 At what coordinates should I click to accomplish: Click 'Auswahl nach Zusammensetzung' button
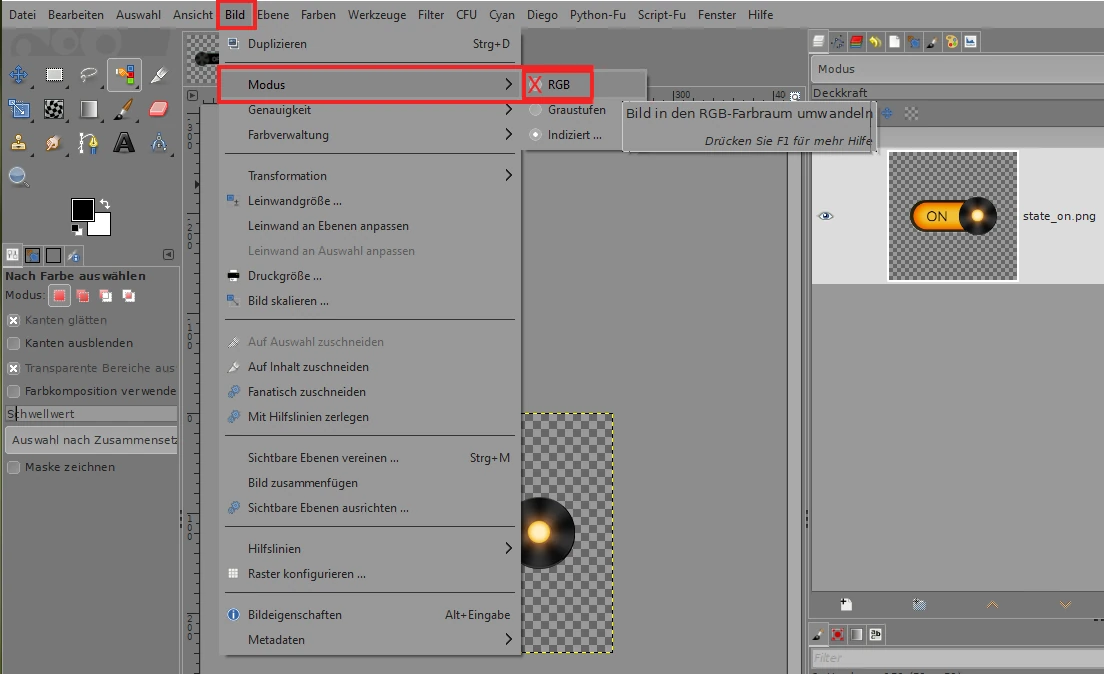tap(91, 439)
